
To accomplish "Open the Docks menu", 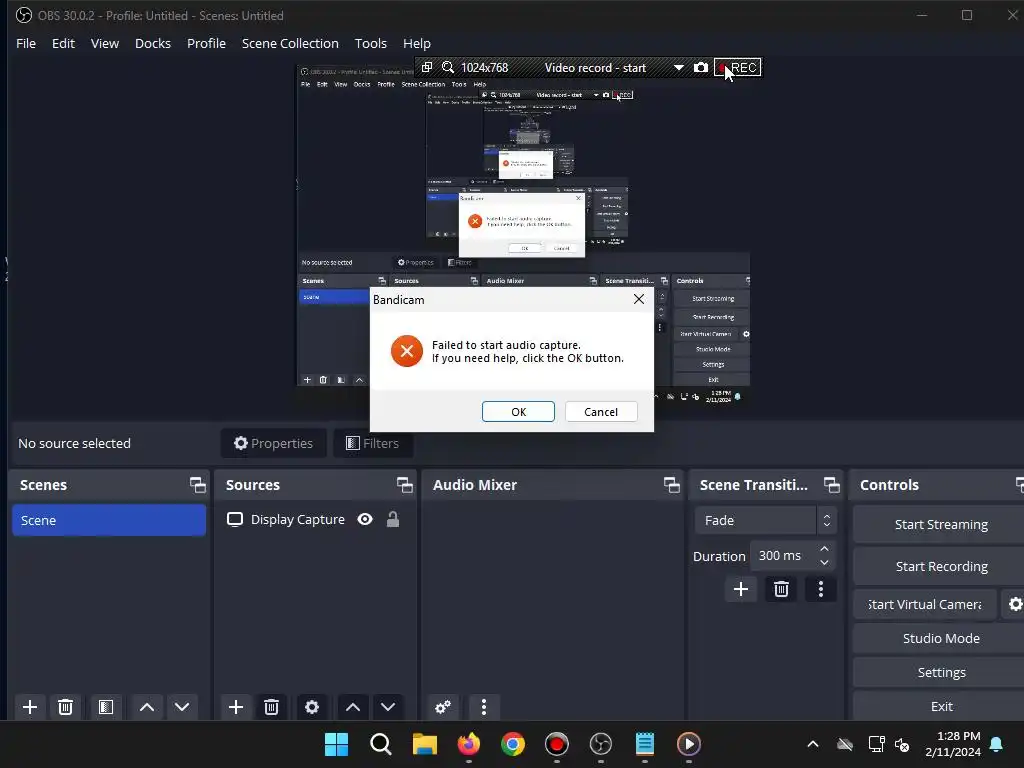I will point(153,43).
